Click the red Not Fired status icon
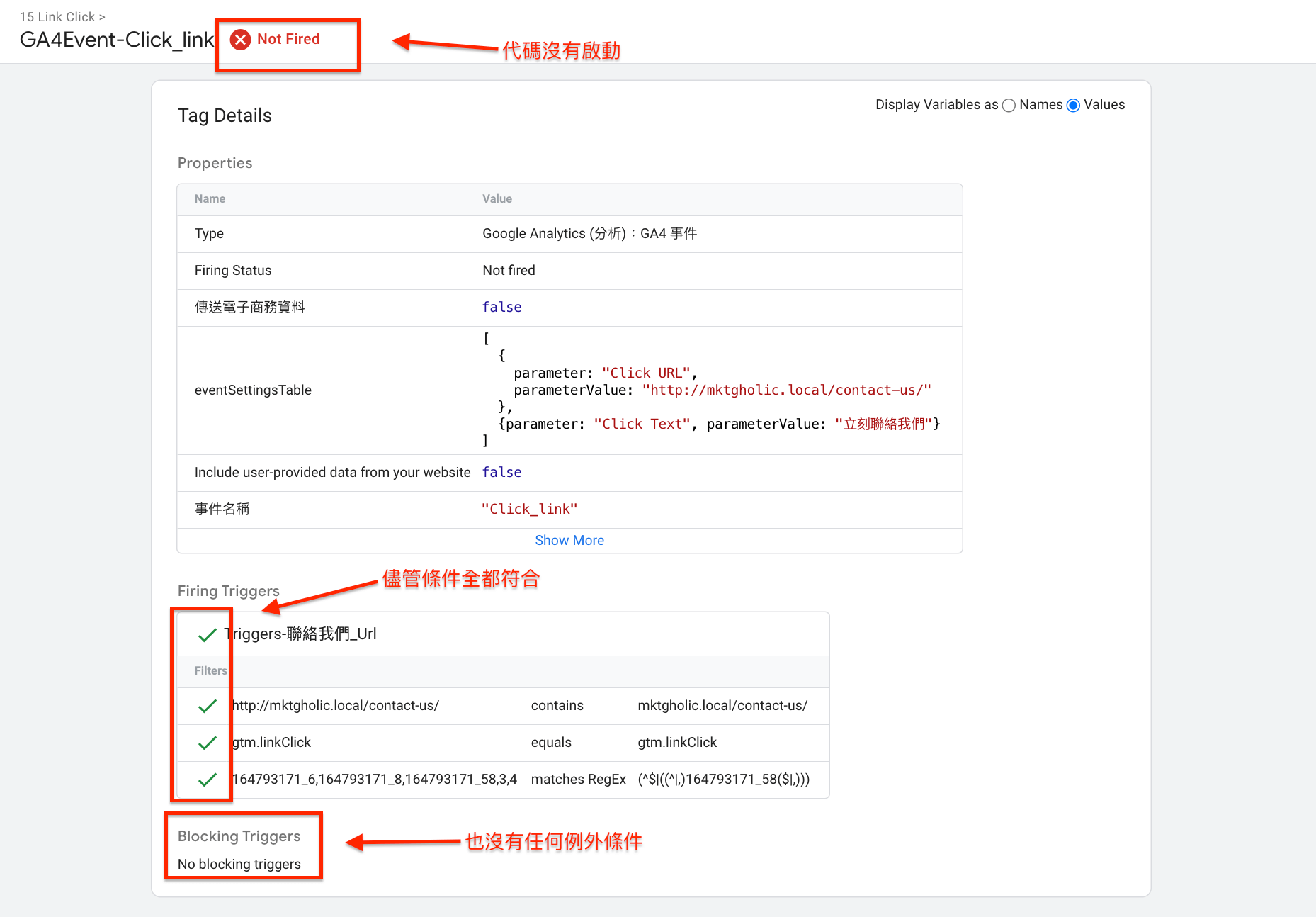1316x917 pixels. (x=240, y=40)
